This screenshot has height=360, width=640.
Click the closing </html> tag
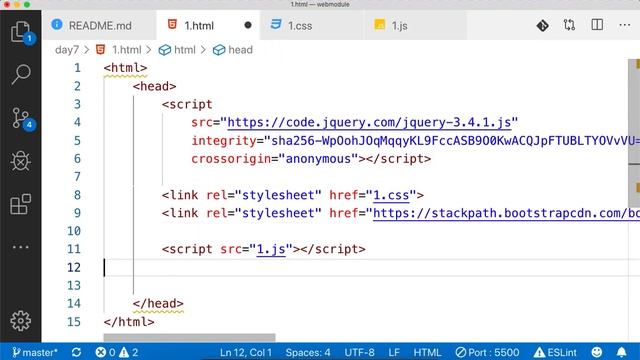pyautogui.click(x=129, y=322)
